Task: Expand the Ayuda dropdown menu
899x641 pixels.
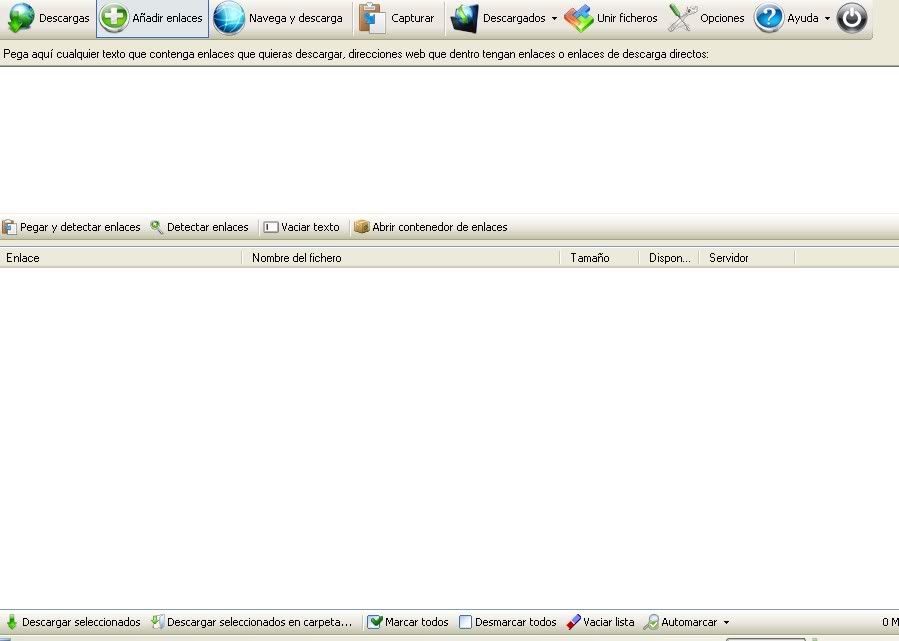Action: 827,19
